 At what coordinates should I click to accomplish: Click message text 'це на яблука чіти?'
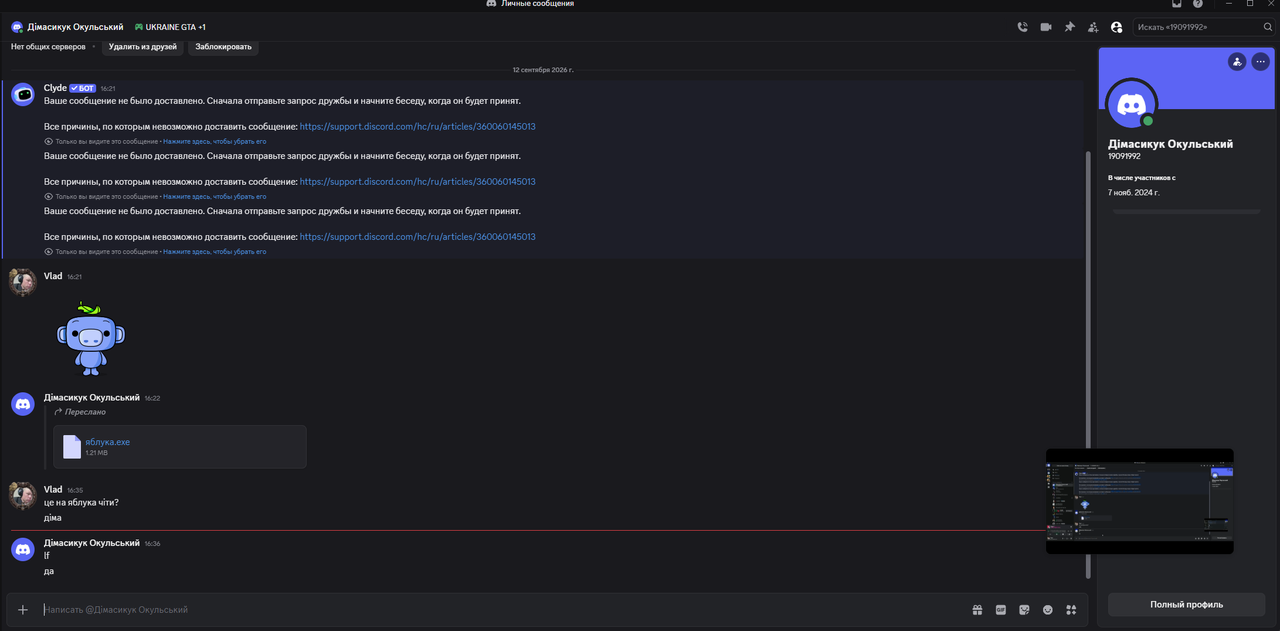coord(81,502)
